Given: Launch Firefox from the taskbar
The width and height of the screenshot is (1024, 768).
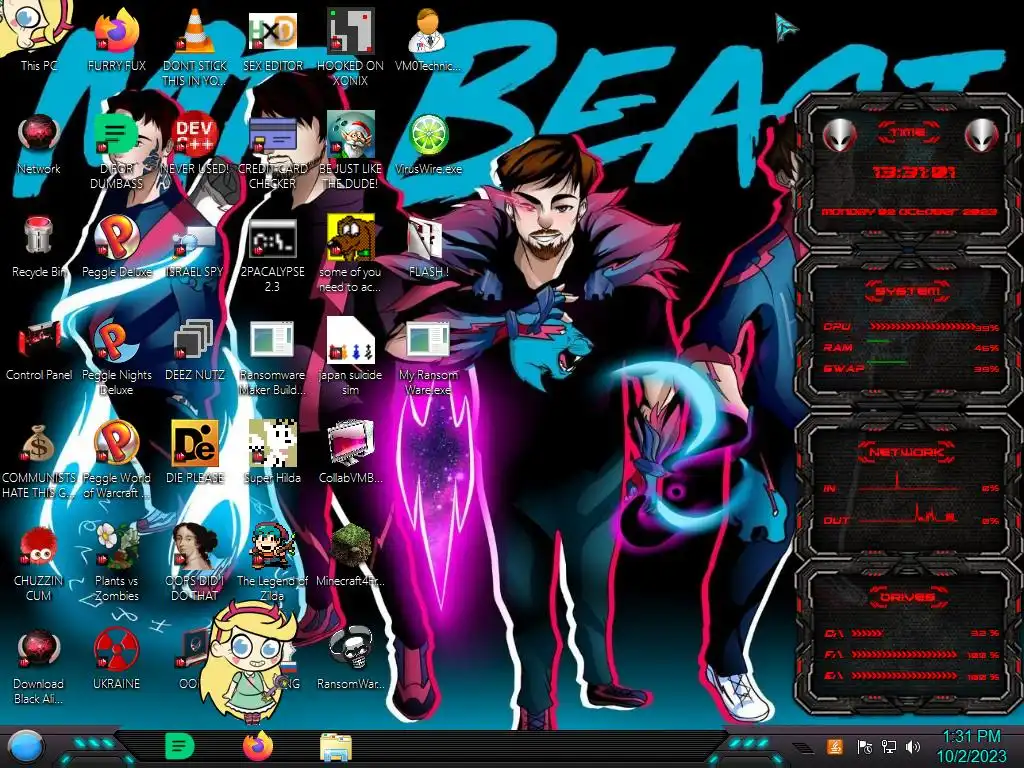Looking at the screenshot, I should [258, 746].
